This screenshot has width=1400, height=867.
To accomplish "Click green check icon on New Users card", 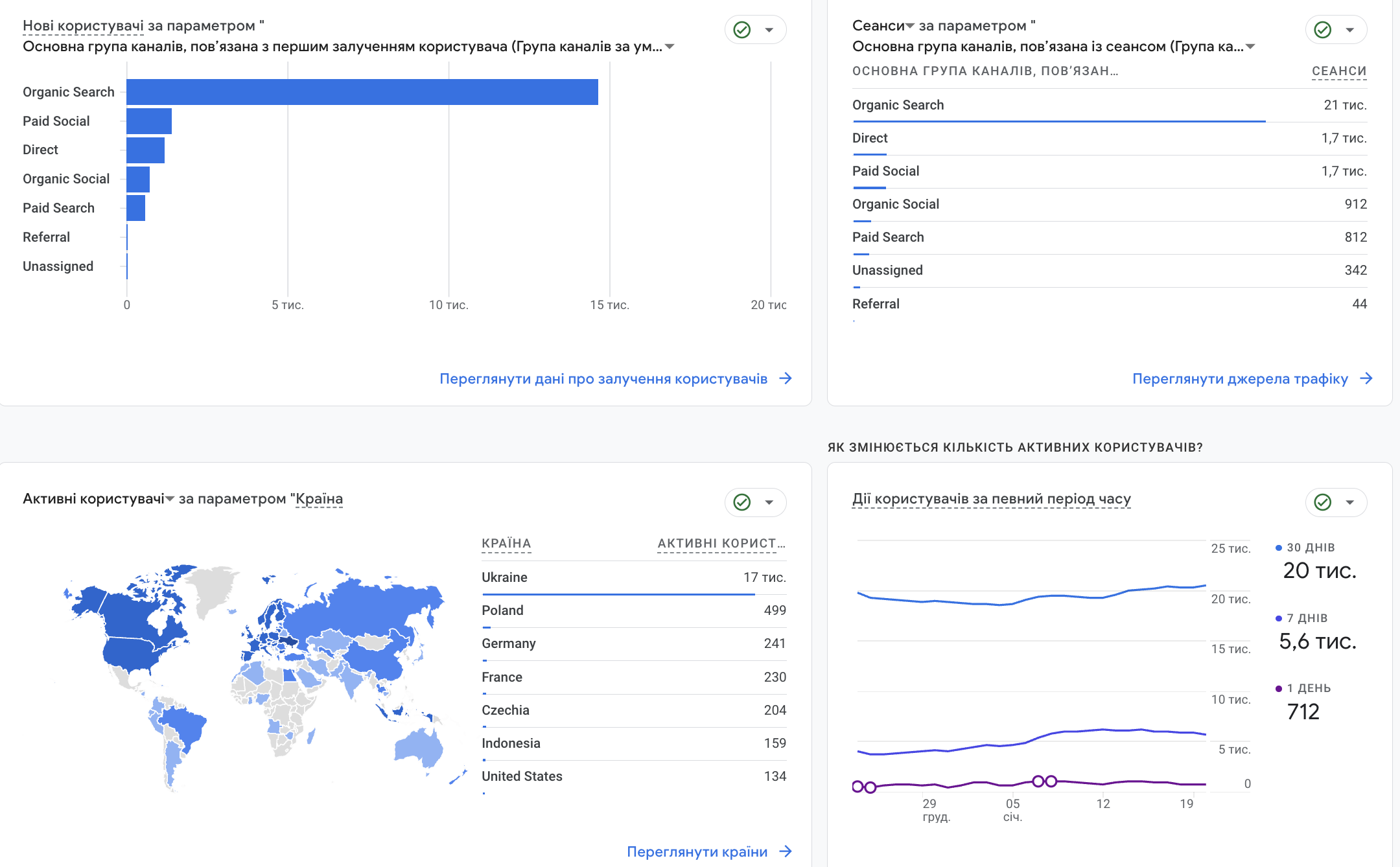I will pos(741,30).
